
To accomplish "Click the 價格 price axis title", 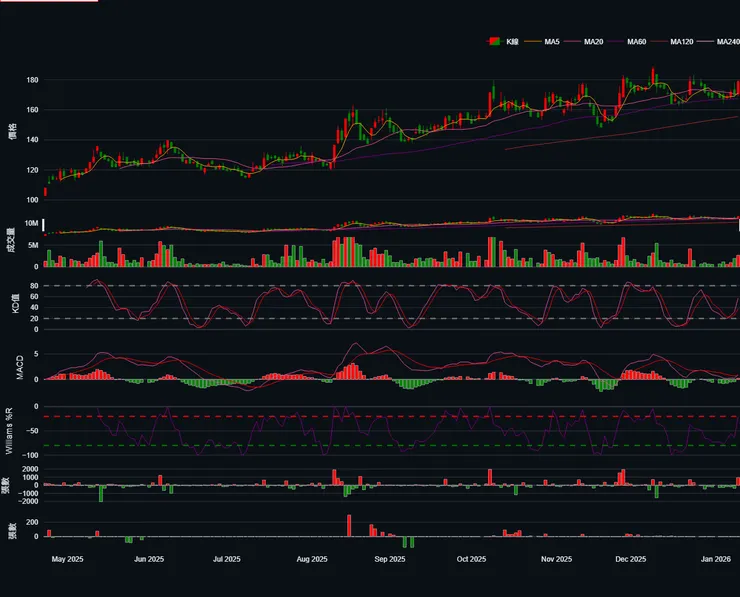I will point(12,131).
